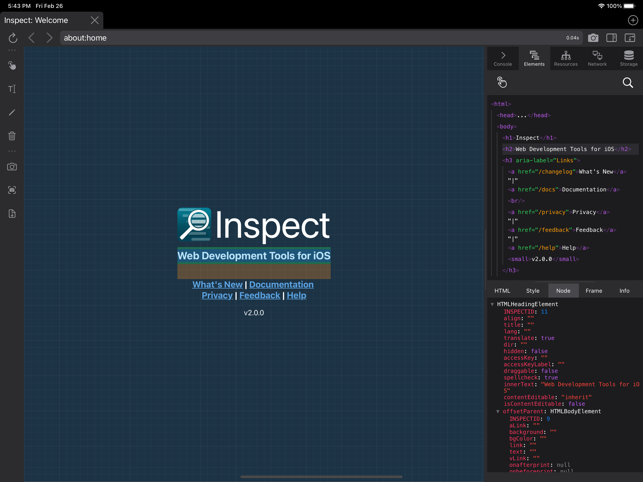Click the translate: true property row
This screenshot has height=482, width=643.
tap(529, 338)
